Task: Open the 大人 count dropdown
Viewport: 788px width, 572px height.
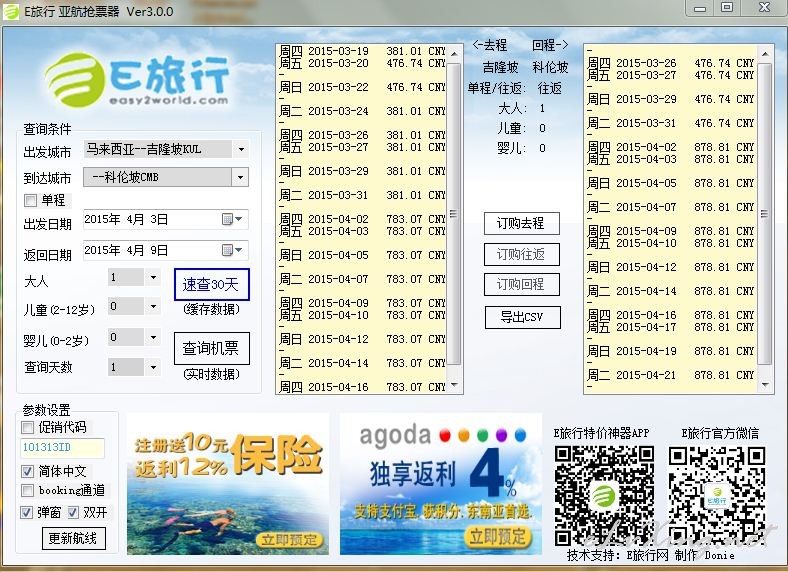Action: pyautogui.click(x=153, y=277)
